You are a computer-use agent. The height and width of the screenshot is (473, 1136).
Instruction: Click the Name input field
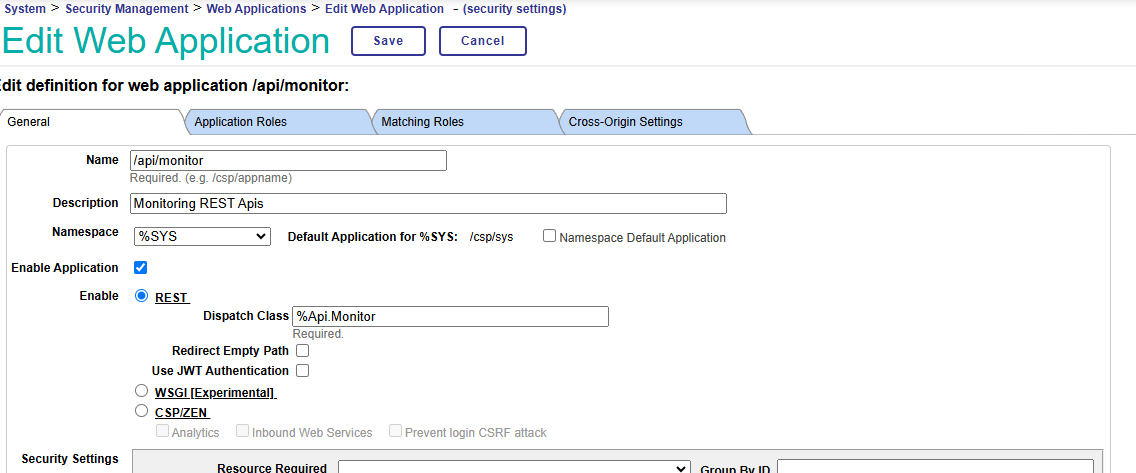click(x=288, y=161)
